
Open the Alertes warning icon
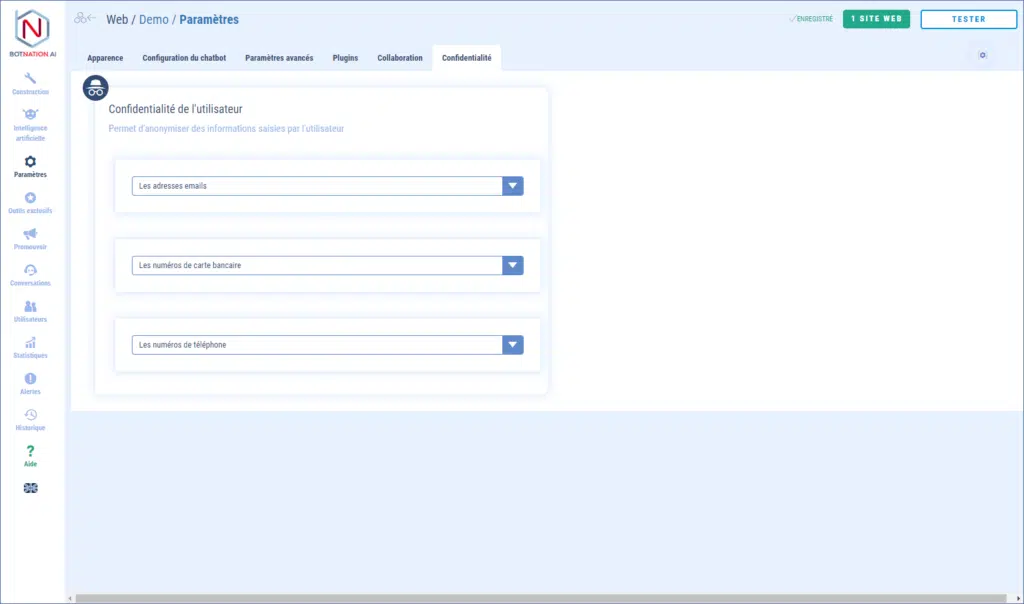pyautogui.click(x=30, y=378)
